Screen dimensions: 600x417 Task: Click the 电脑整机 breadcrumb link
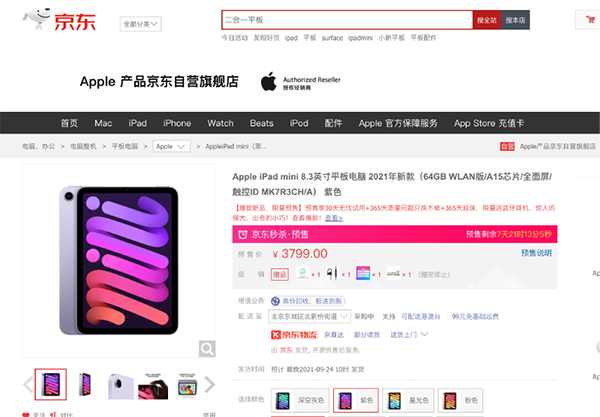83,146
